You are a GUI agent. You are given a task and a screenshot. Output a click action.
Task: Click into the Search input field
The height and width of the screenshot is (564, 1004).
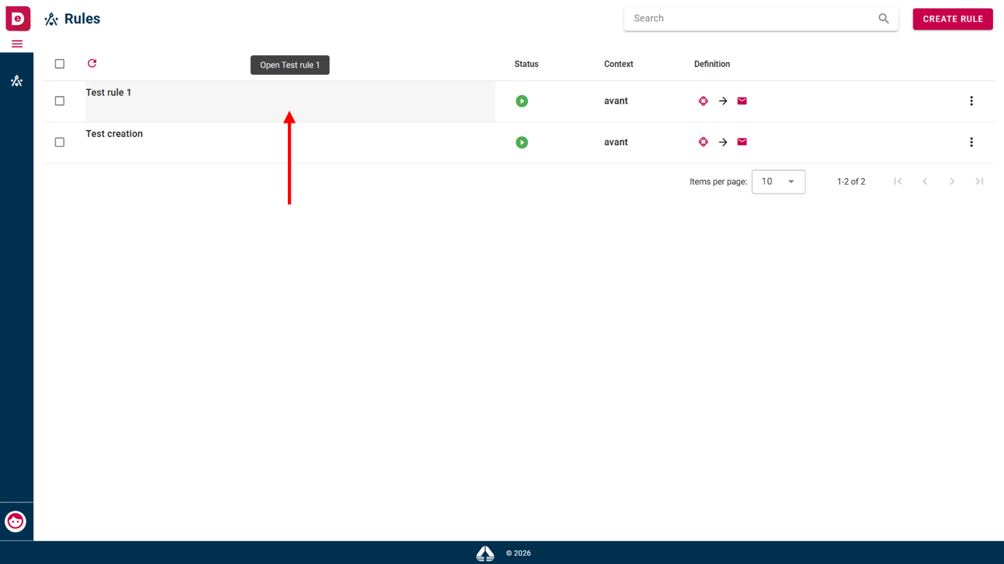pyautogui.click(x=752, y=19)
